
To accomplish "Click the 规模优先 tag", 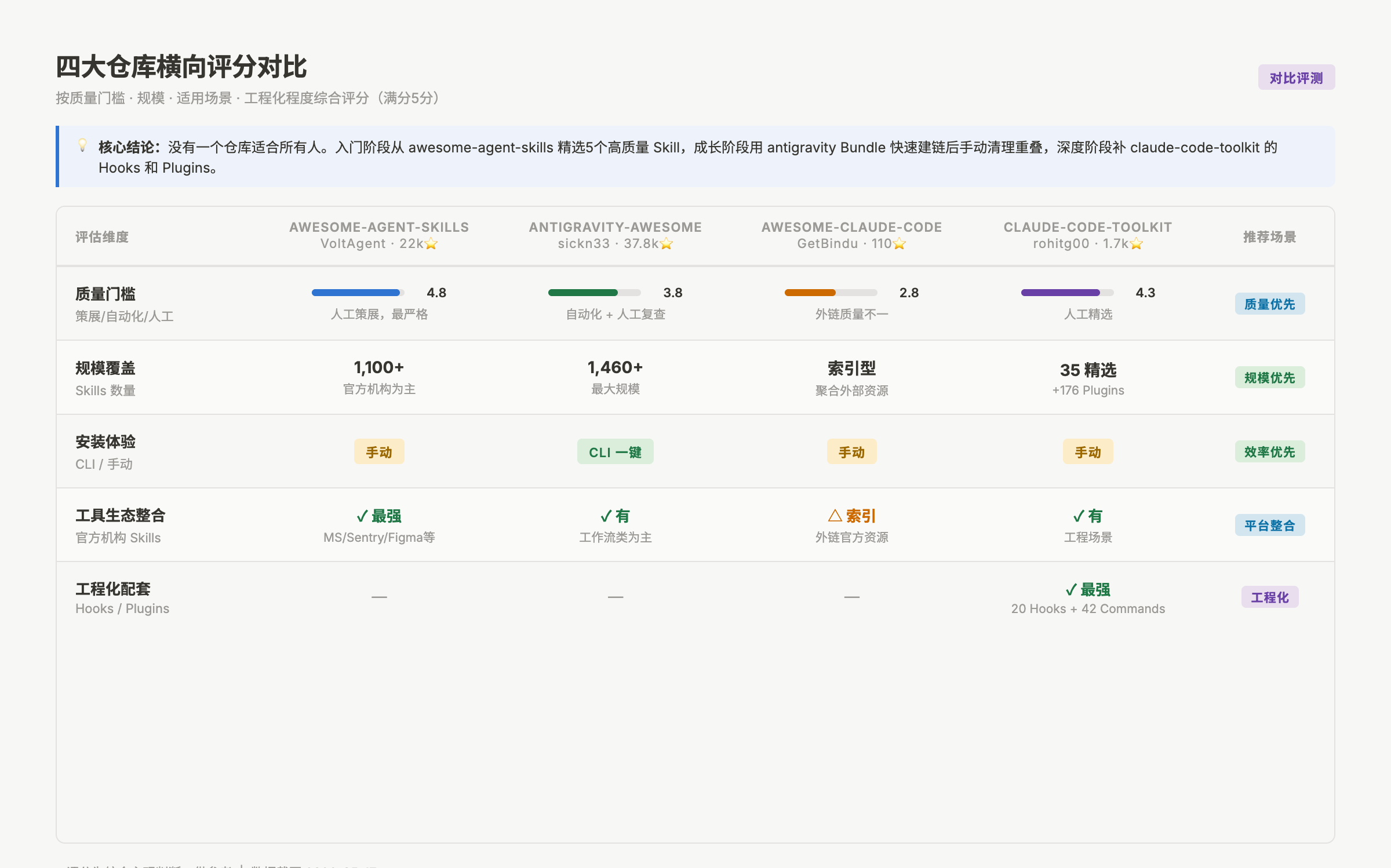I will tap(1269, 377).
